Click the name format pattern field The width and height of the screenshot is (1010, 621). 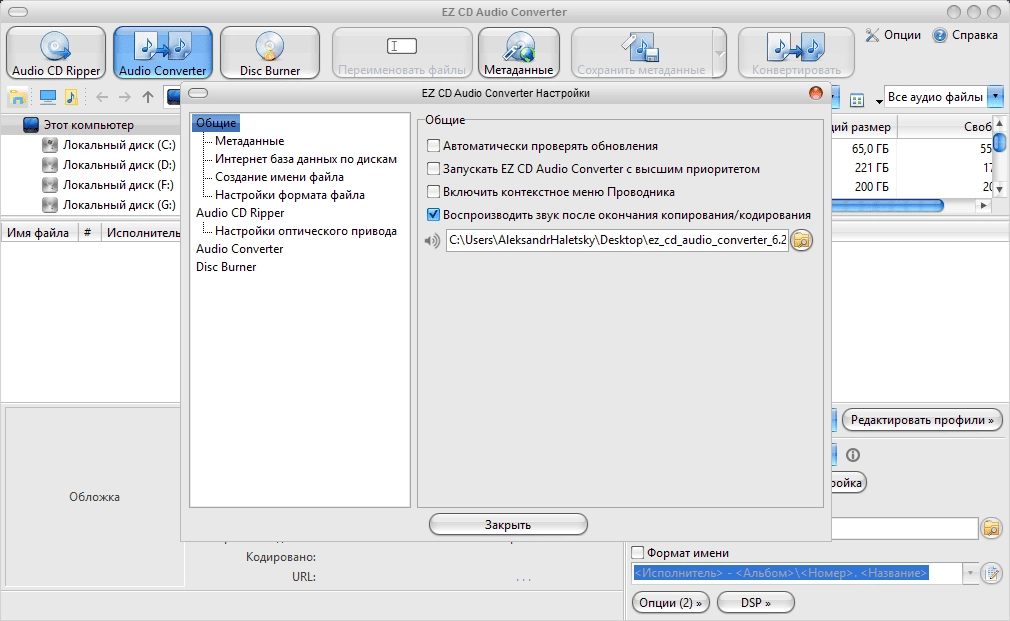(797, 573)
